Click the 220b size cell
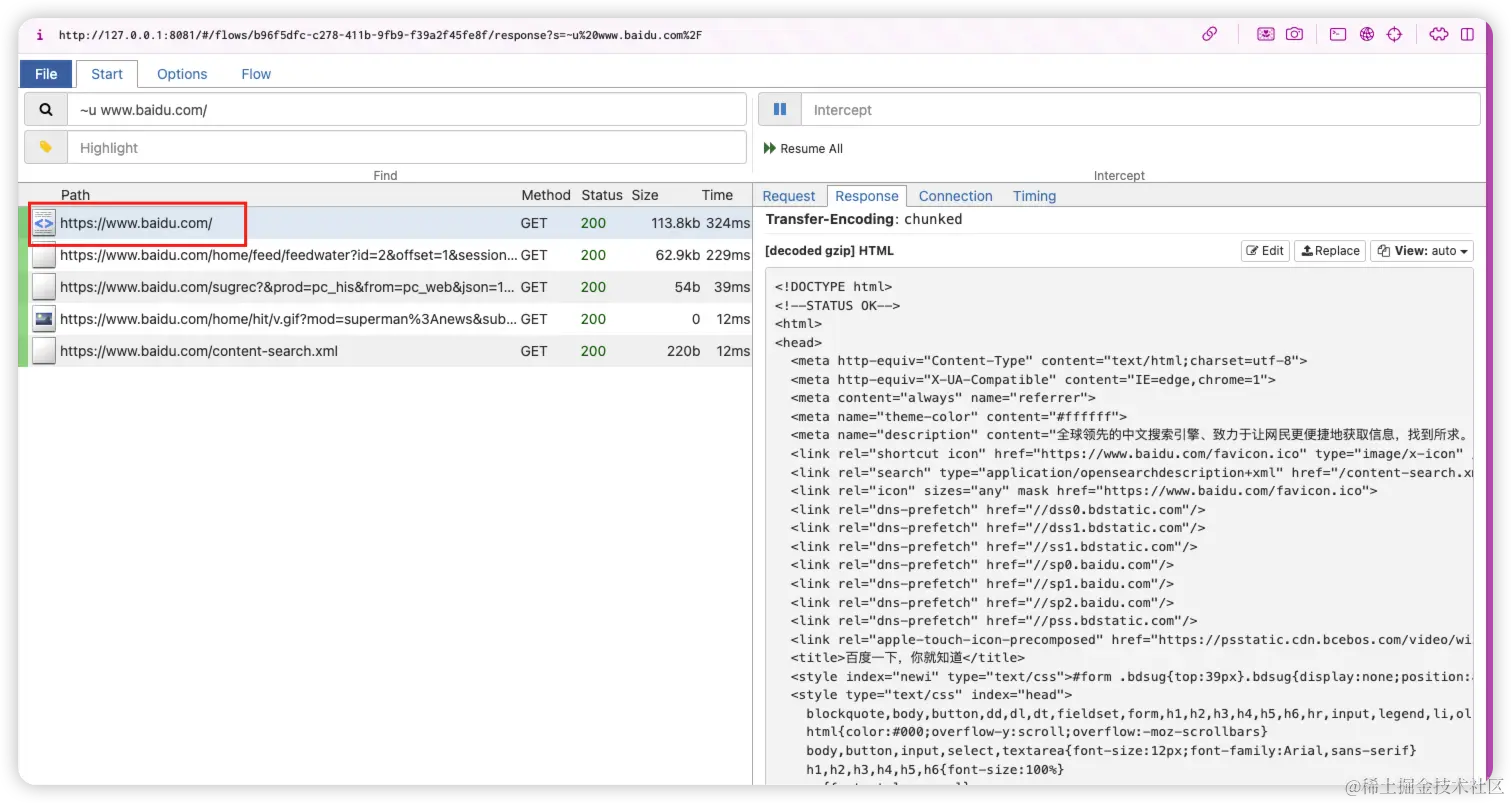Viewport: 1511px width, 803px height. [x=683, y=351]
